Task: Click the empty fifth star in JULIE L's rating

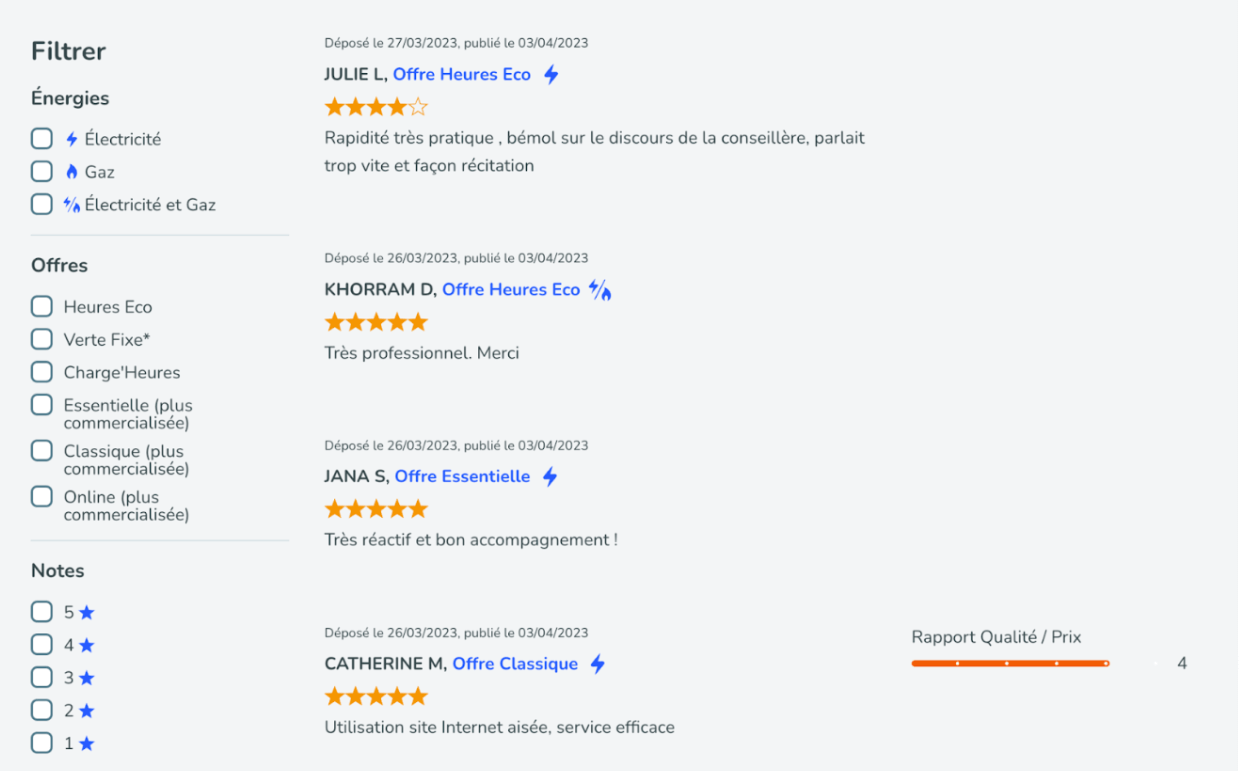Action: [x=415, y=105]
